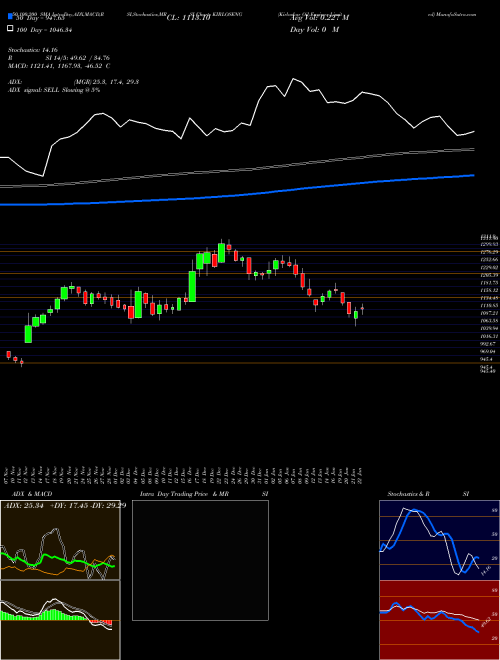Select the 50 Day 947.63 legend text
500x660 pixels.
40,18
